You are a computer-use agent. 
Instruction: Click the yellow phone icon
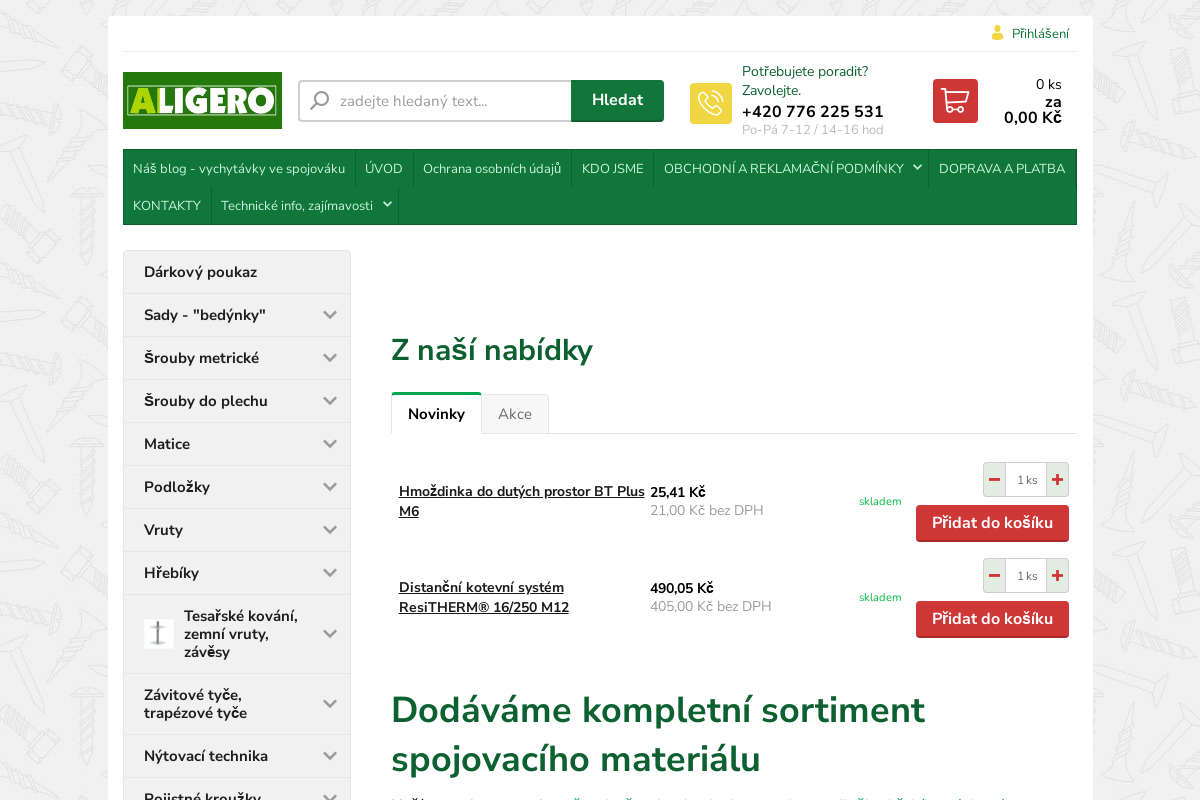(x=710, y=103)
